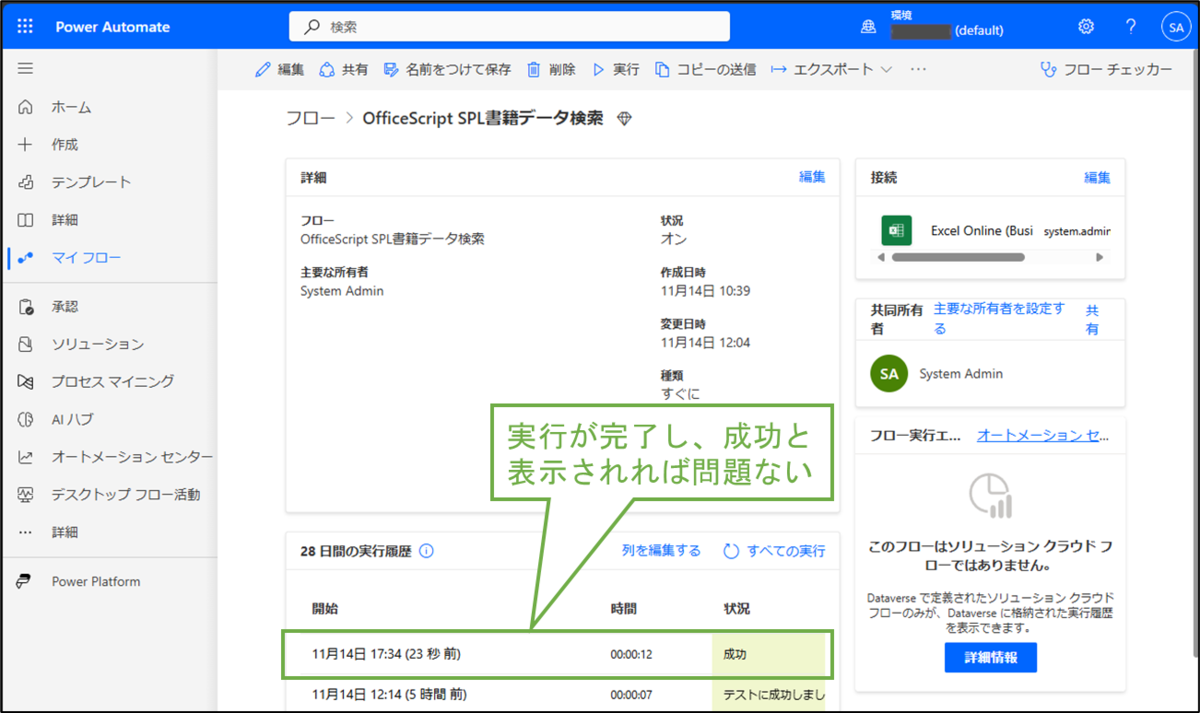Open Power Platform in the sidebar

[96, 581]
